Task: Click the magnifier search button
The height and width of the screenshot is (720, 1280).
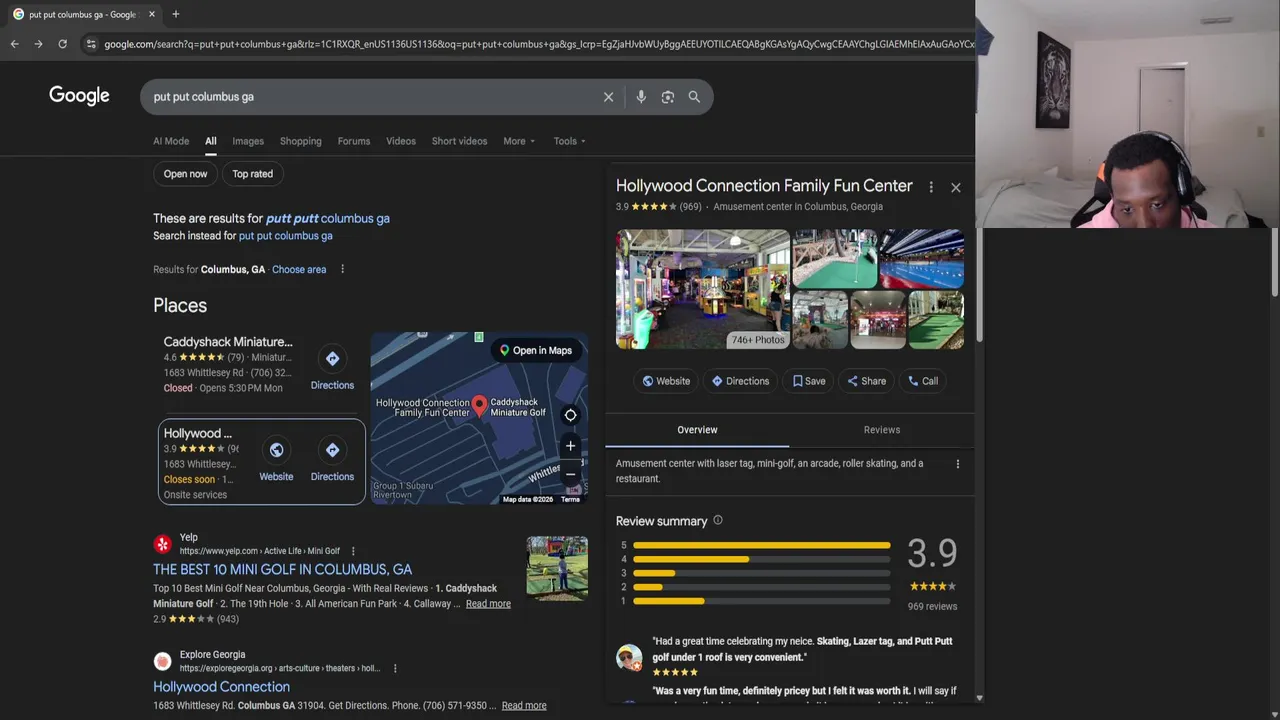Action: [x=694, y=97]
